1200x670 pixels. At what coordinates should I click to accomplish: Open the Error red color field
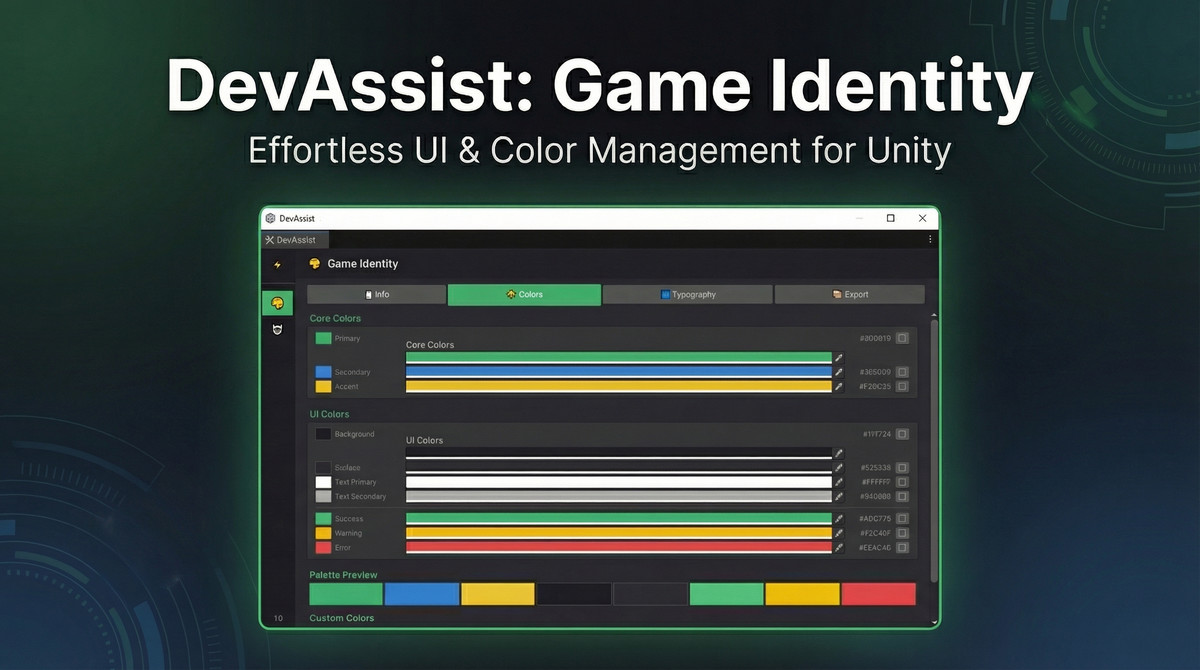619,547
